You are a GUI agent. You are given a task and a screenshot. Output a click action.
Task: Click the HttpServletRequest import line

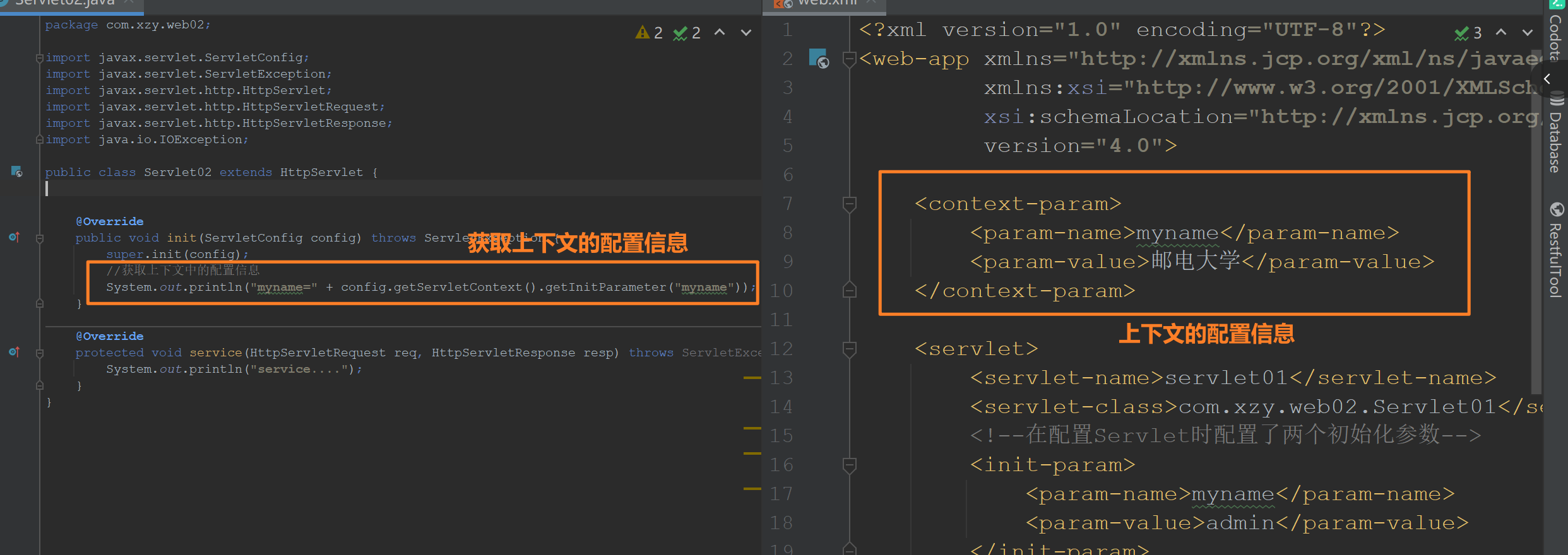click(x=215, y=107)
